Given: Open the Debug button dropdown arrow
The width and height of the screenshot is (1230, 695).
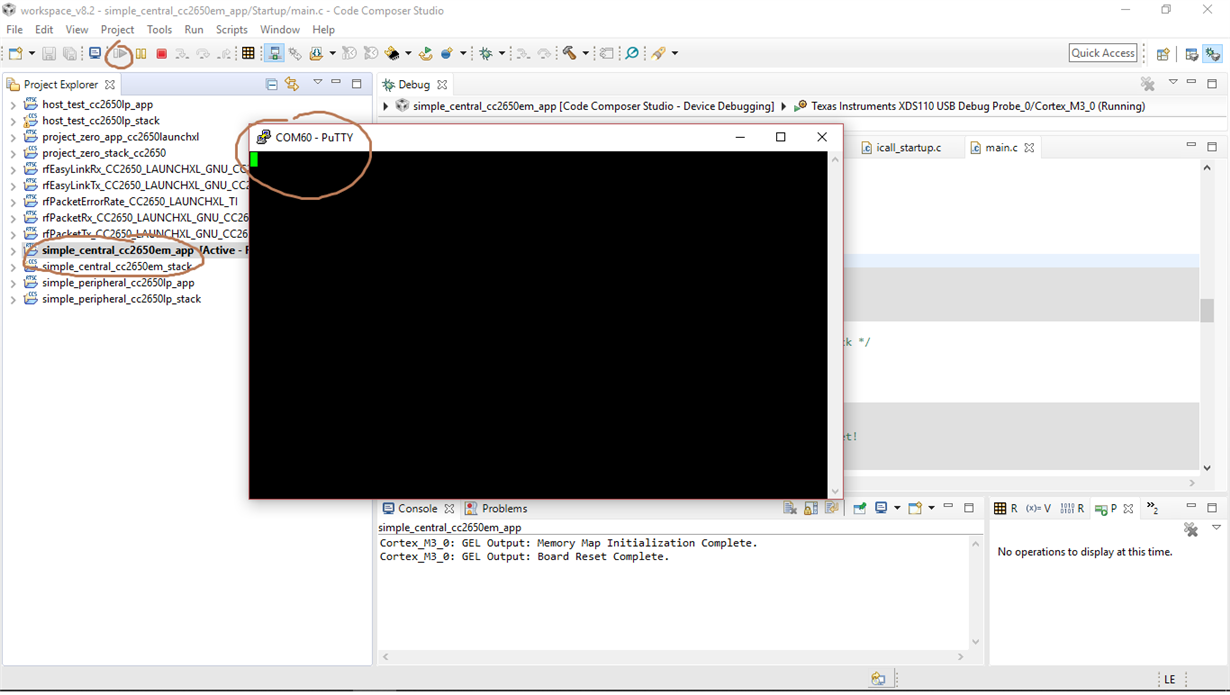Looking at the screenshot, I should point(502,53).
